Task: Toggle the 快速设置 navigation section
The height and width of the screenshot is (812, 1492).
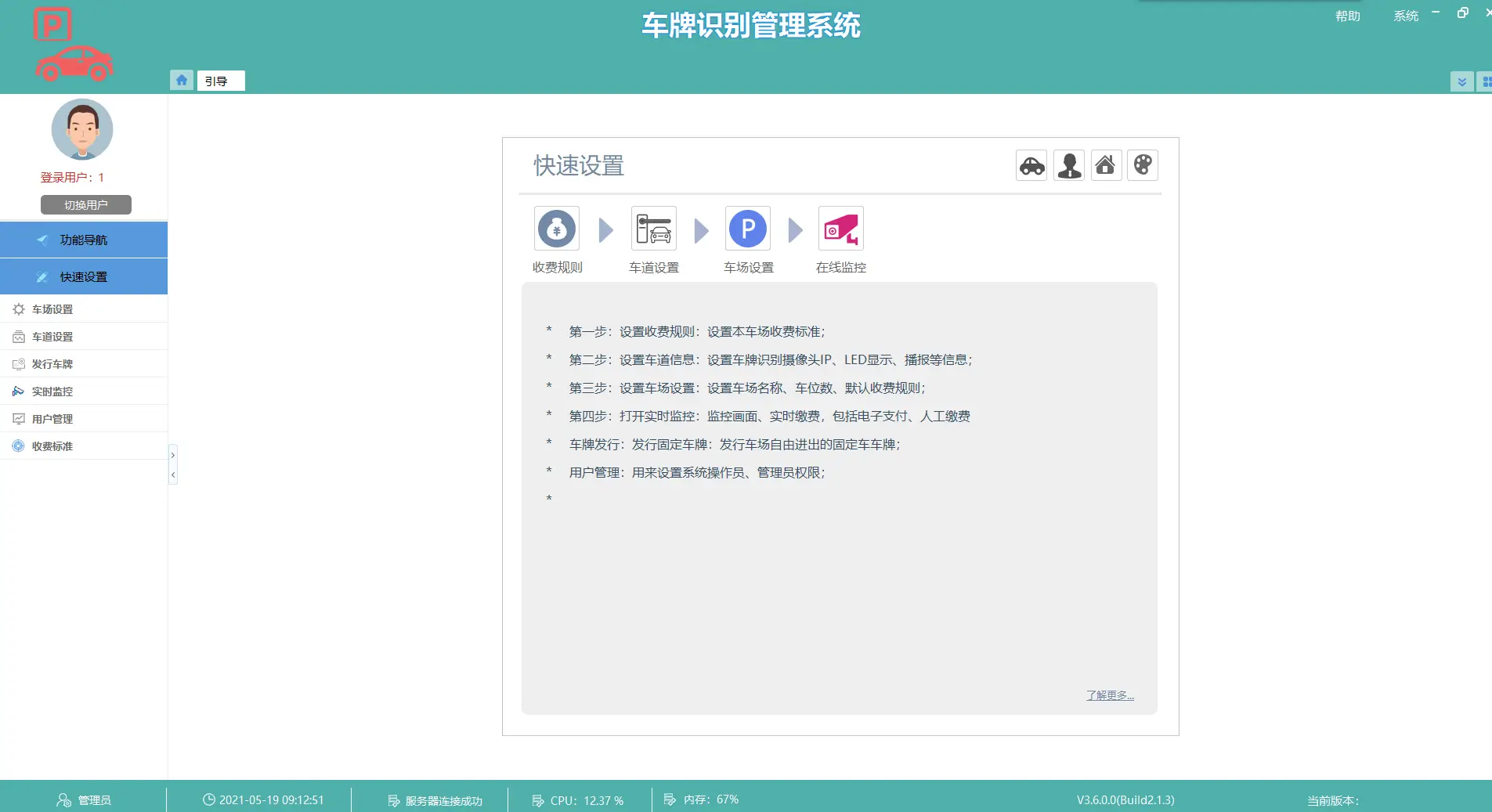Action: (84, 276)
